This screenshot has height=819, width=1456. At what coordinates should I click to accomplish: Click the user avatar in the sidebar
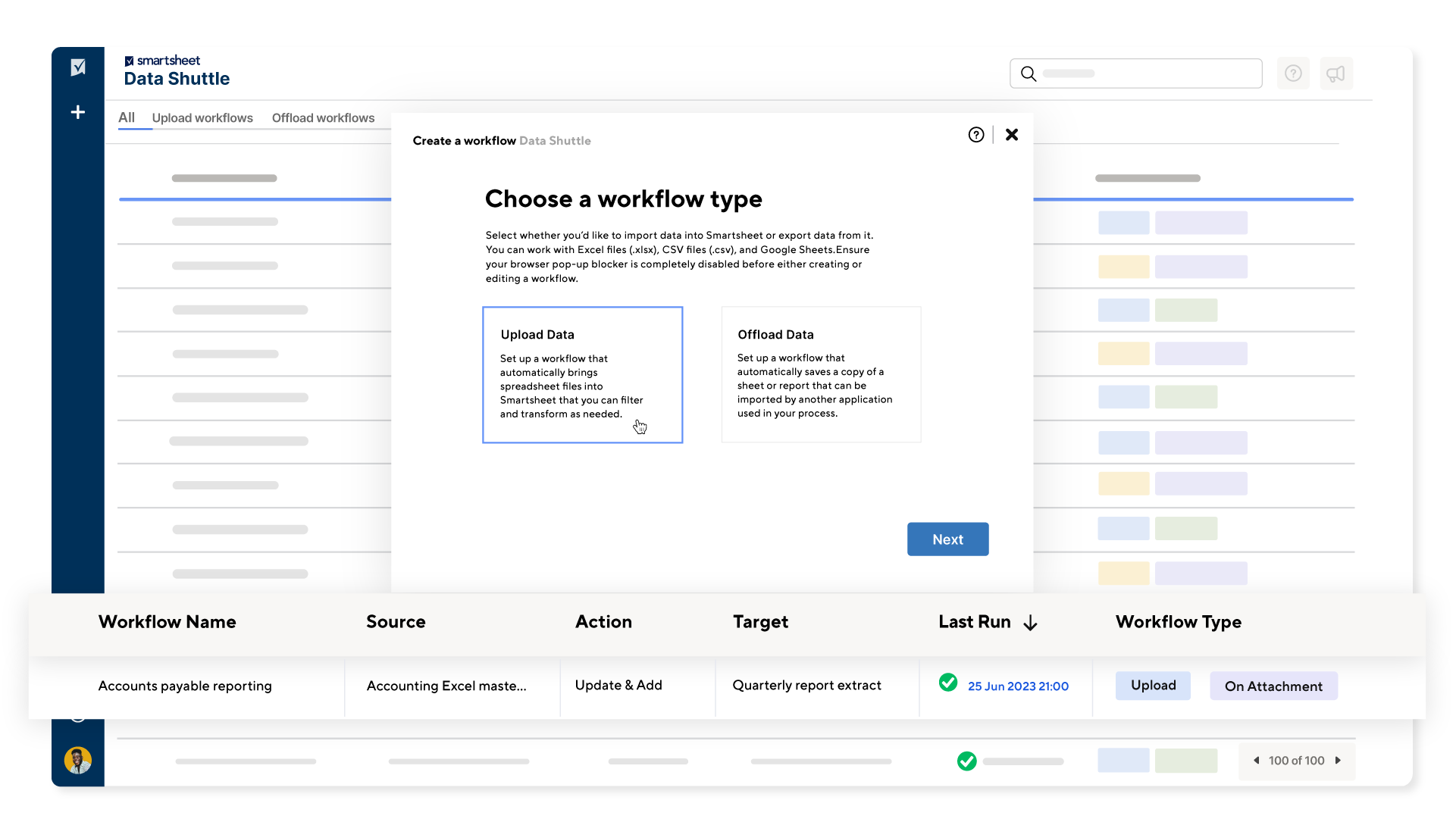tap(78, 760)
